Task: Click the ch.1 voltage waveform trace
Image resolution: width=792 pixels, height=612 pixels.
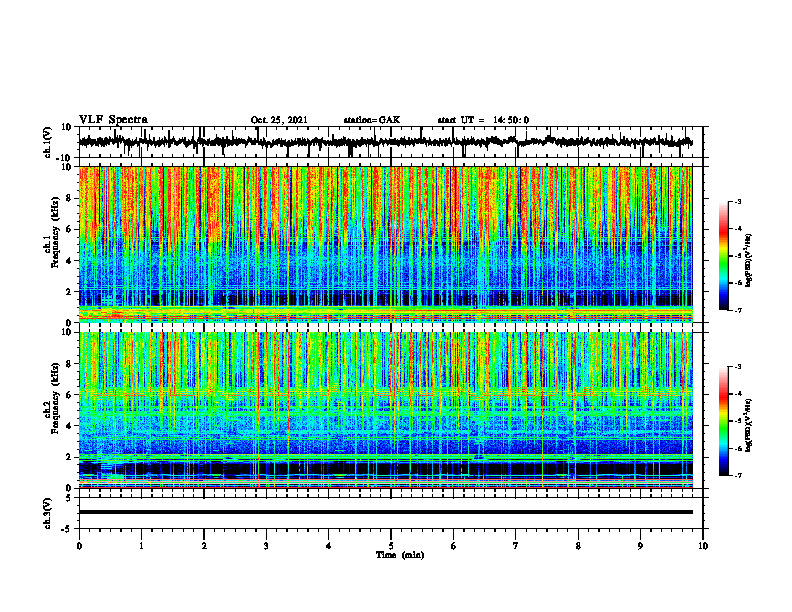Action: click(385, 142)
